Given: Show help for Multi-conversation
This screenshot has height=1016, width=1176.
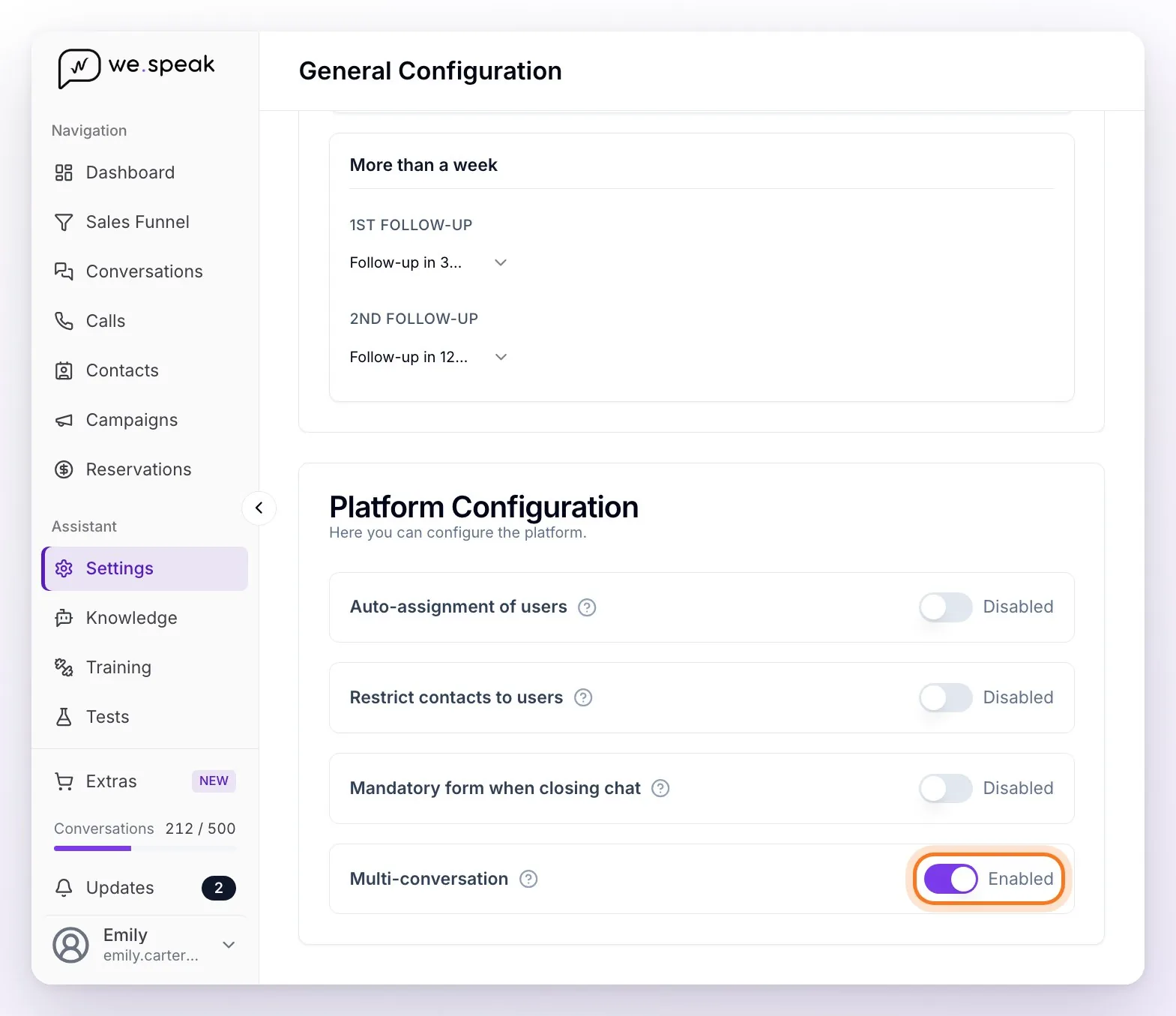Looking at the screenshot, I should [528, 879].
